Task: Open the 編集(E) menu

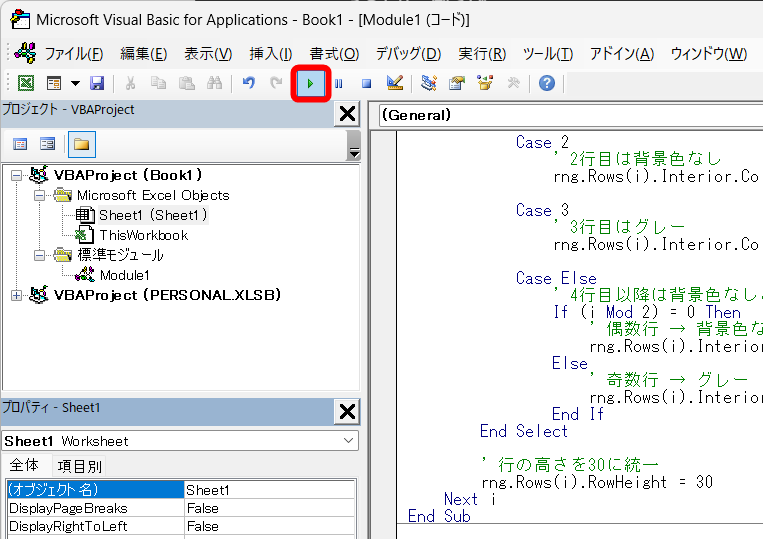Action: pyautogui.click(x=144, y=54)
